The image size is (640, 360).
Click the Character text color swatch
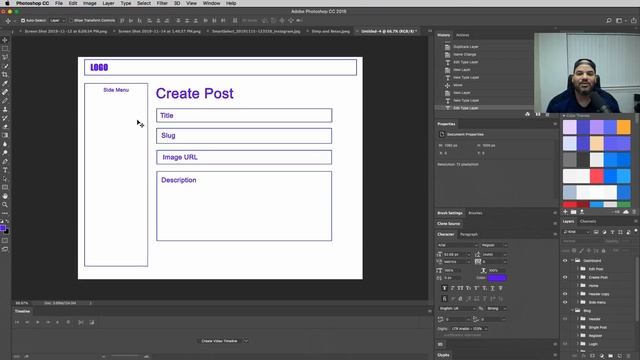coord(497,278)
